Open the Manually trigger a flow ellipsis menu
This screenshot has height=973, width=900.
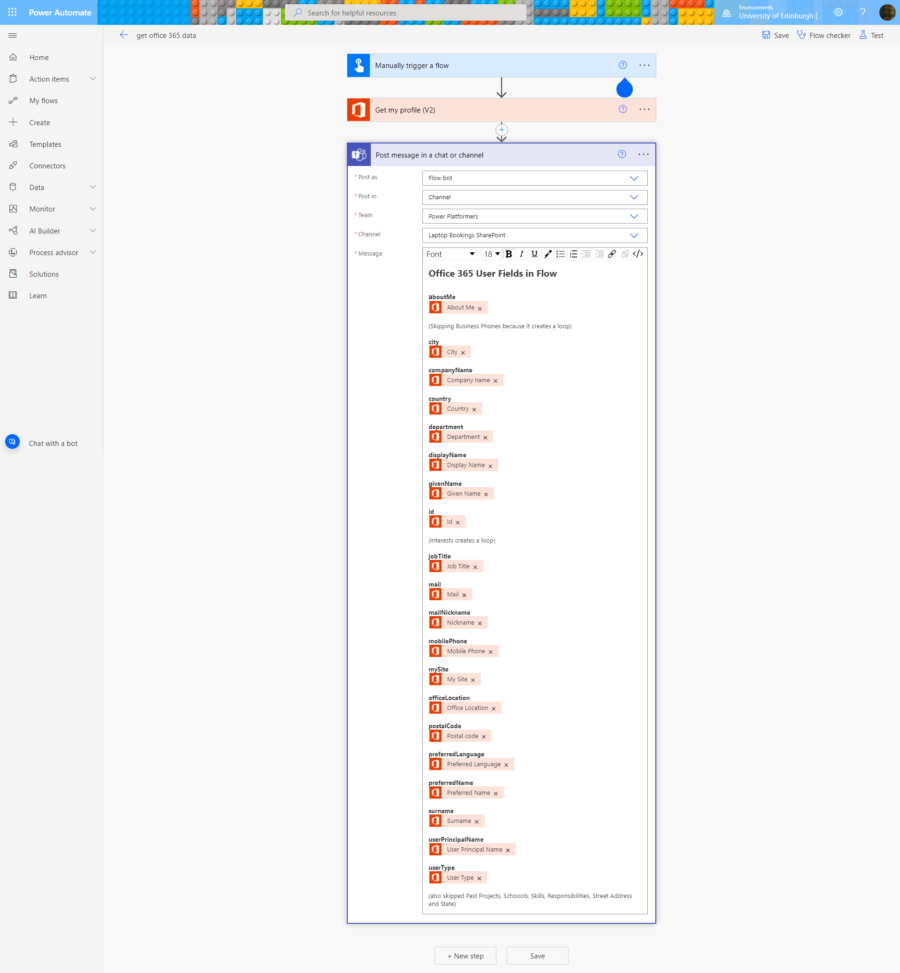(x=644, y=64)
